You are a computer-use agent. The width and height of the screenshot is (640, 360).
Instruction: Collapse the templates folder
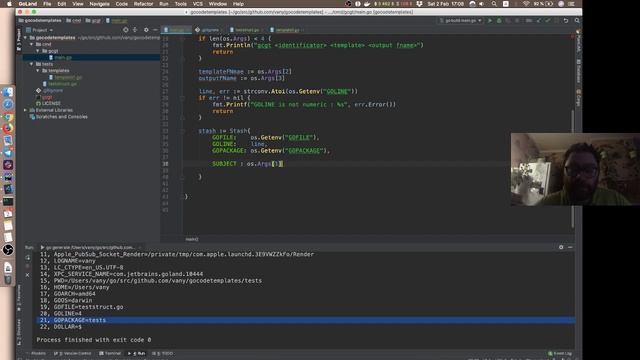(38, 71)
